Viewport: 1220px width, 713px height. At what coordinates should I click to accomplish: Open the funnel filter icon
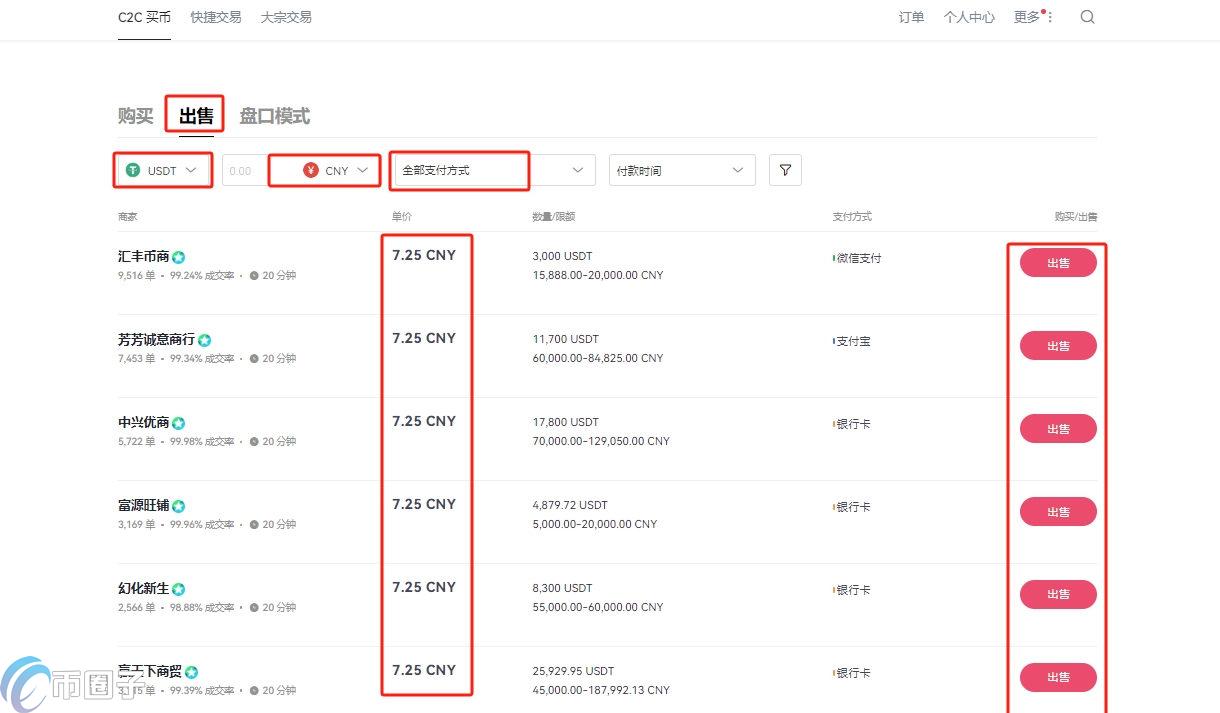click(785, 170)
